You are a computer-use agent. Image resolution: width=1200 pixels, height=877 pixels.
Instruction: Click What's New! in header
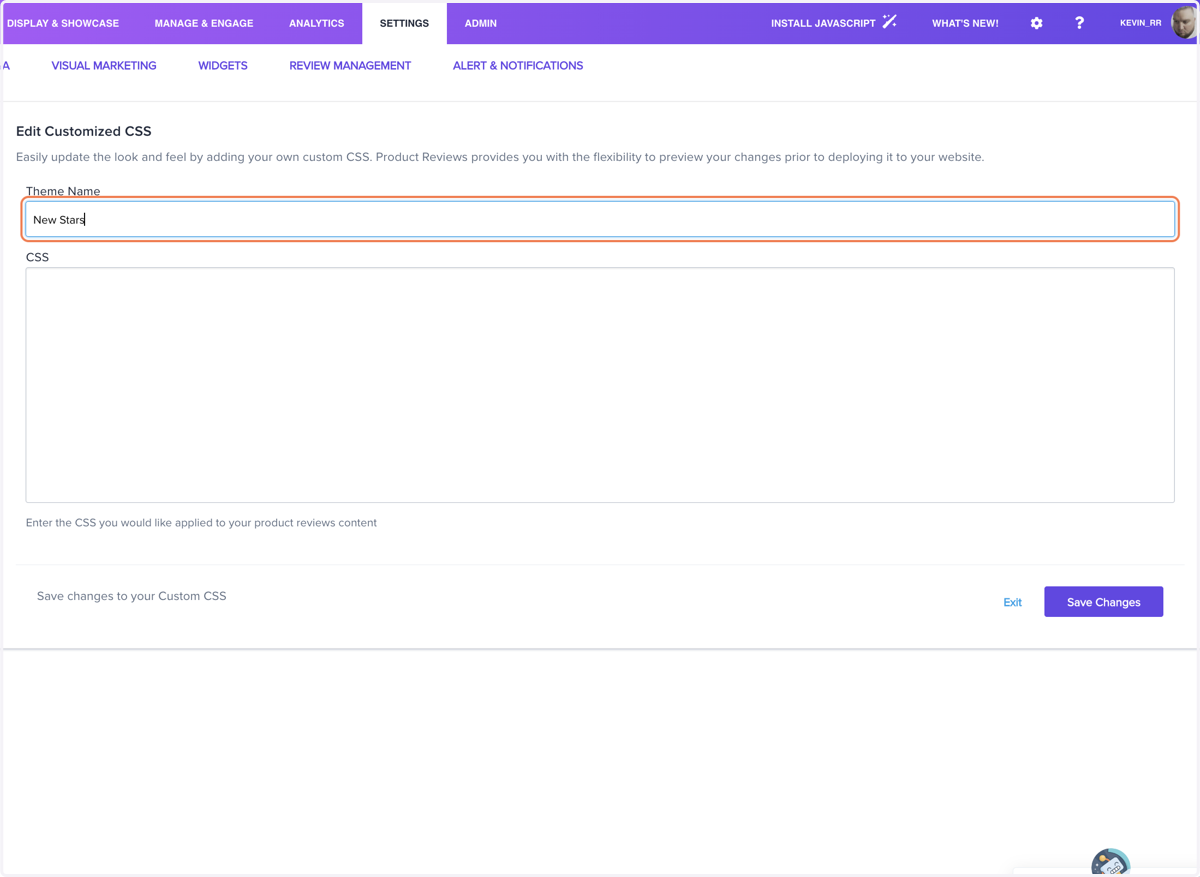tap(965, 23)
